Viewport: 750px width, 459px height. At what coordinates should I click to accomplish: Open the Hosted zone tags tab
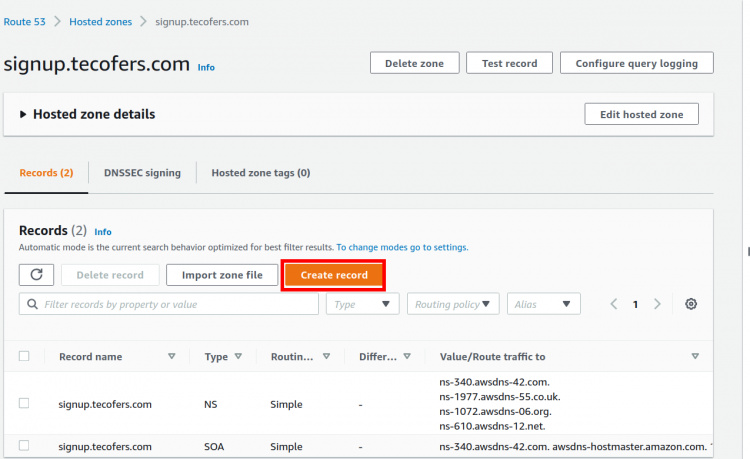click(260, 172)
